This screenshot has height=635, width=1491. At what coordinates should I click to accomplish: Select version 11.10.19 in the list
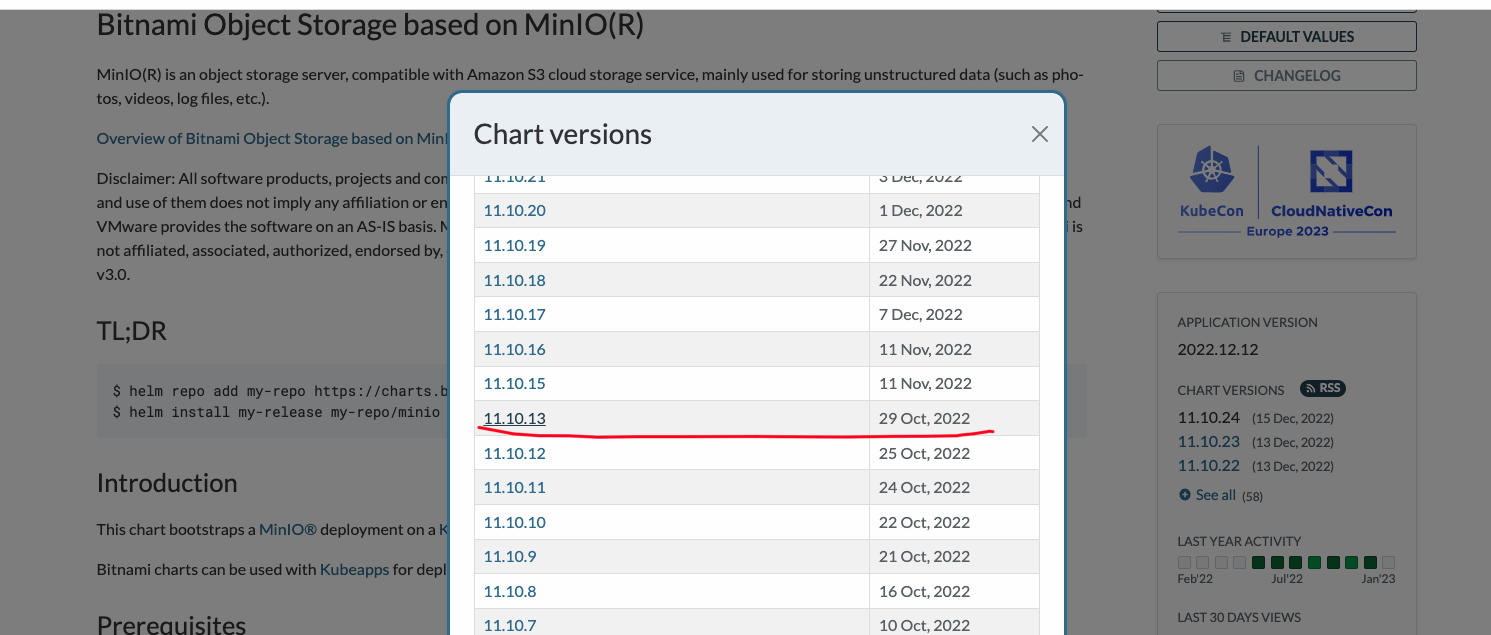[x=514, y=246]
